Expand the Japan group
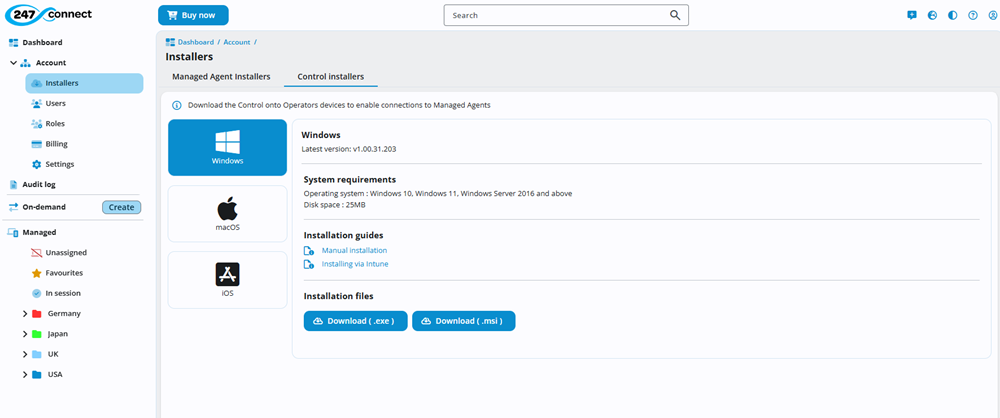 click(x=25, y=334)
